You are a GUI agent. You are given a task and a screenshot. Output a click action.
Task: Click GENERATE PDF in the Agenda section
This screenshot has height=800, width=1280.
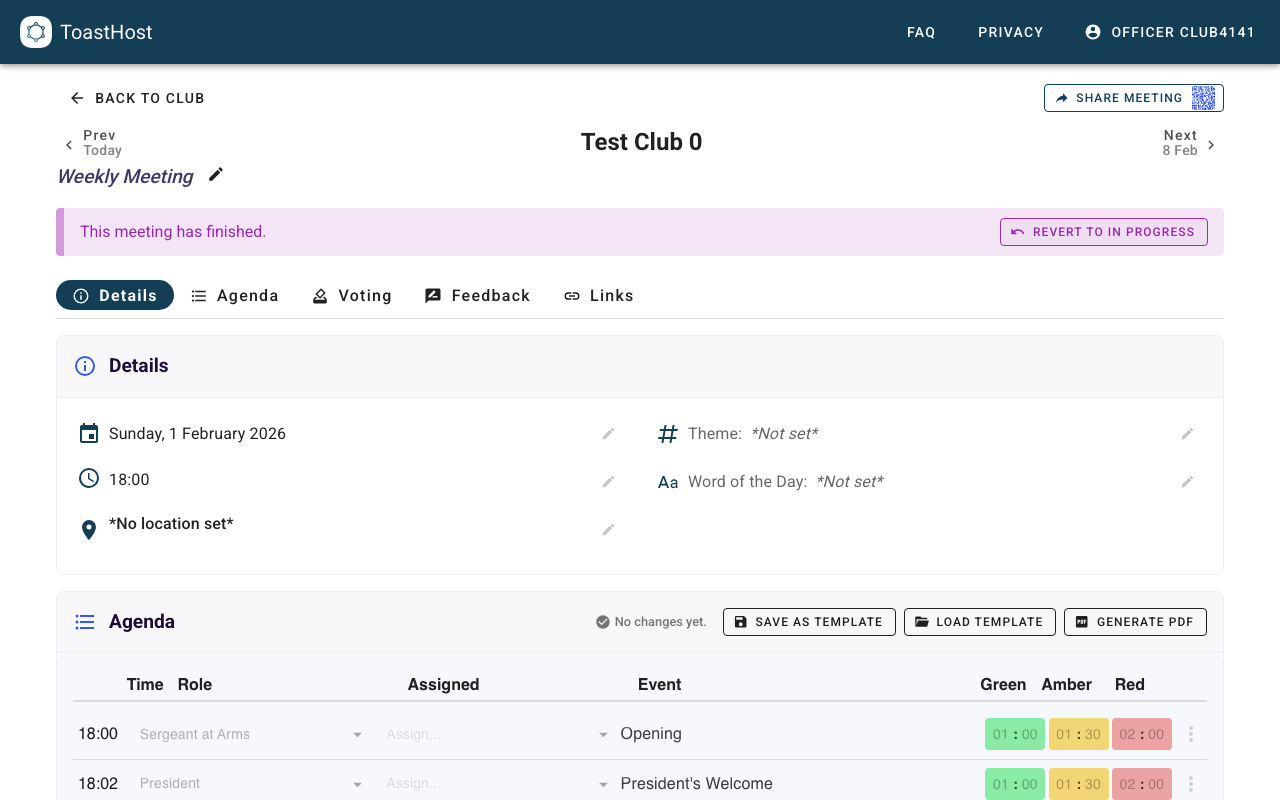[x=1135, y=621]
